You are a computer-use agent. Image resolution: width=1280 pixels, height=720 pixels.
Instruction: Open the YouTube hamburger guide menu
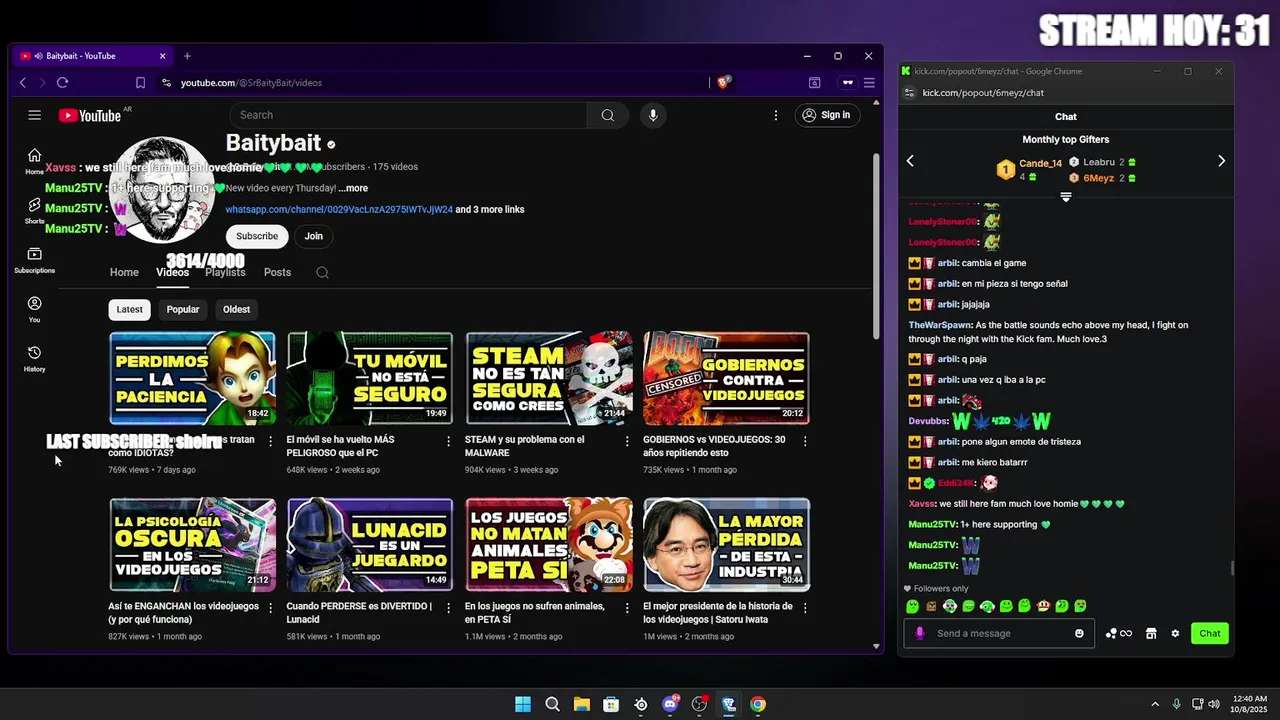pyautogui.click(x=34, y=115)
